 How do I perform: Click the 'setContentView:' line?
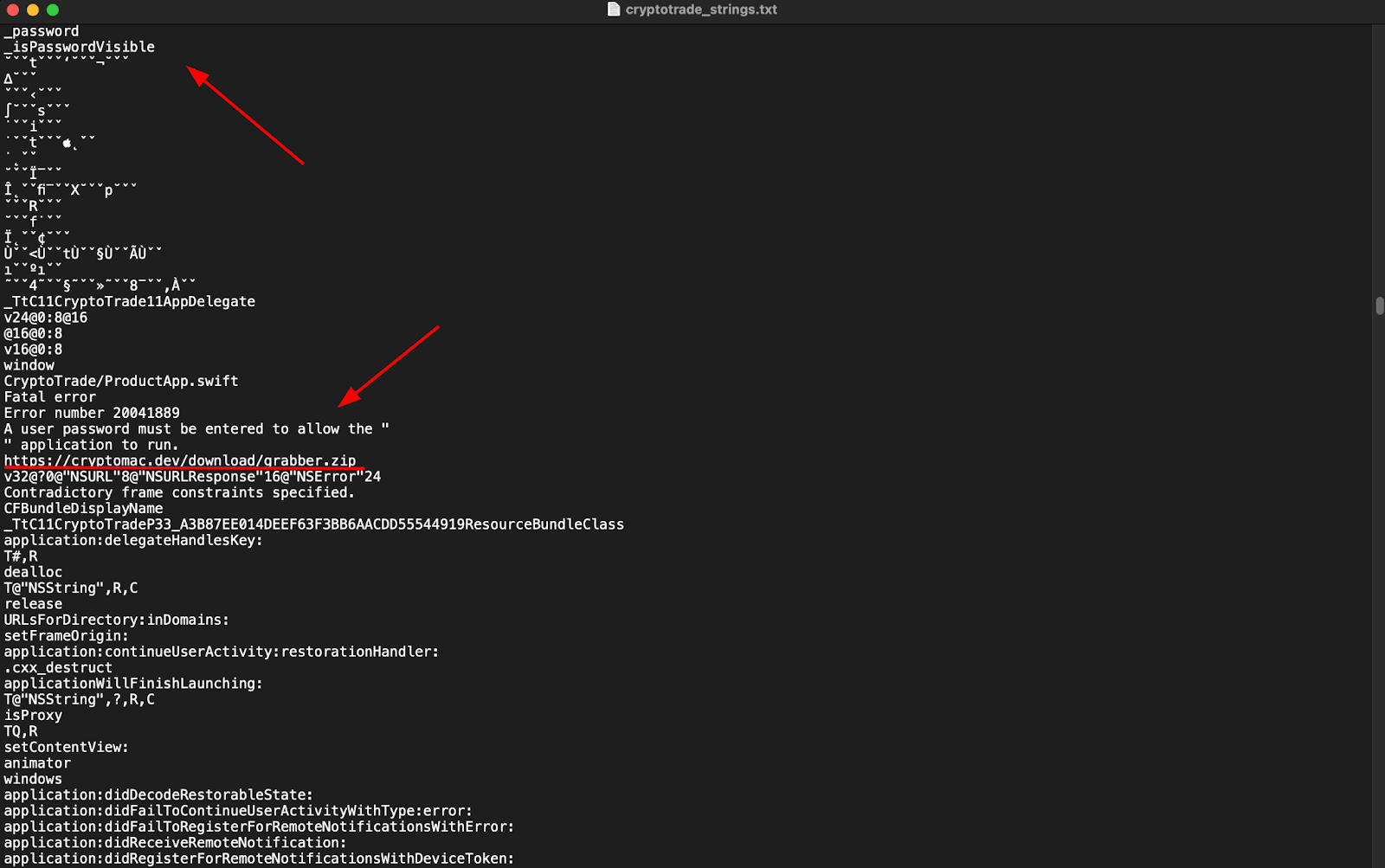pyautogui.click(x=66, y=747)
